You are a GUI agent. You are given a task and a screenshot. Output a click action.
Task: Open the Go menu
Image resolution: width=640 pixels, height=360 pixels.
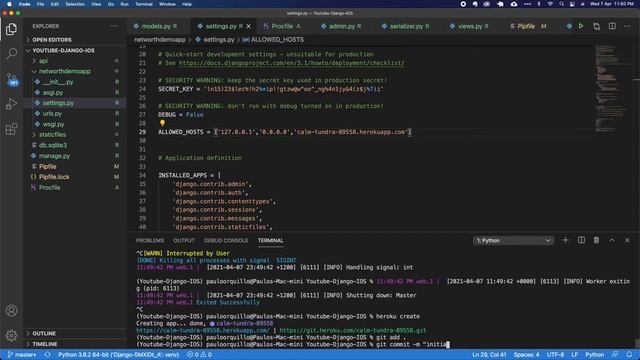point(111,4)
